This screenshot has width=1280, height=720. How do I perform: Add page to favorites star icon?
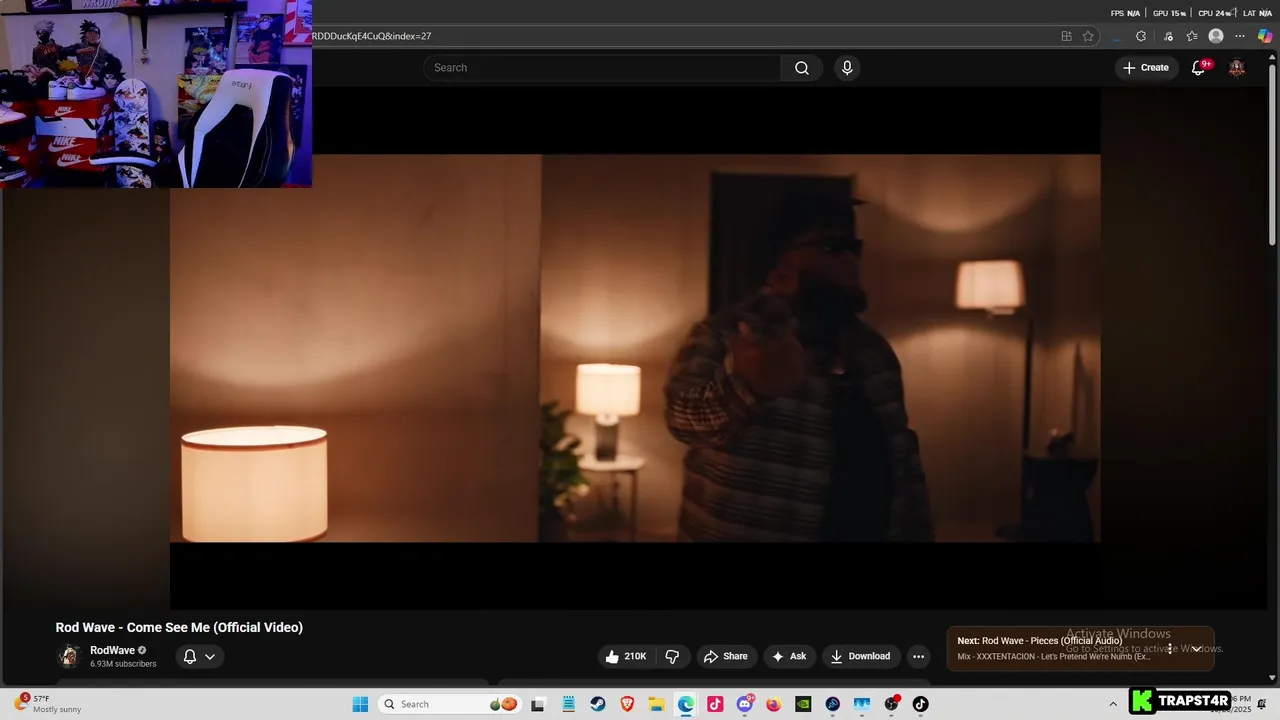pos(1088,36)
